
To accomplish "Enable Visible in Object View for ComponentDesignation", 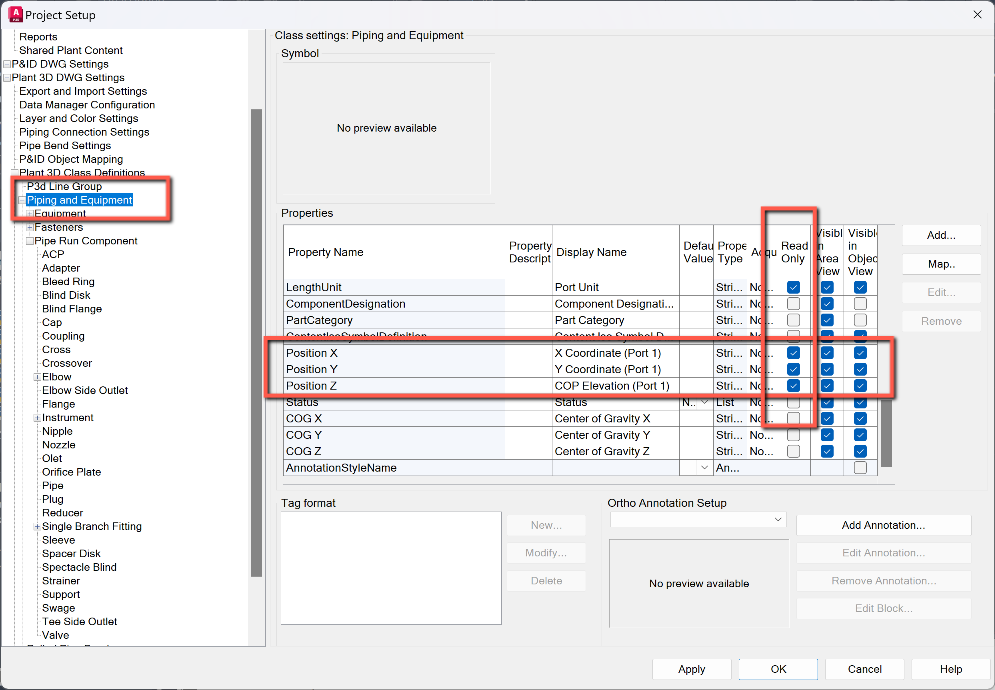I will tap(862, 303).
